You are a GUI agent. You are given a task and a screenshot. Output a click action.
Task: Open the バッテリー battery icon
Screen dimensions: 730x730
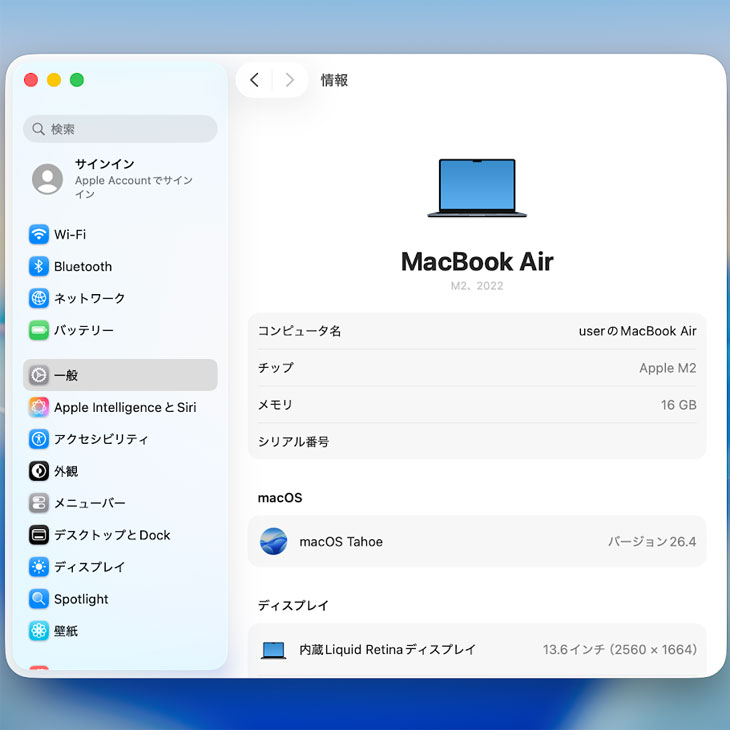pyautogui.click(x=39, y=331)
